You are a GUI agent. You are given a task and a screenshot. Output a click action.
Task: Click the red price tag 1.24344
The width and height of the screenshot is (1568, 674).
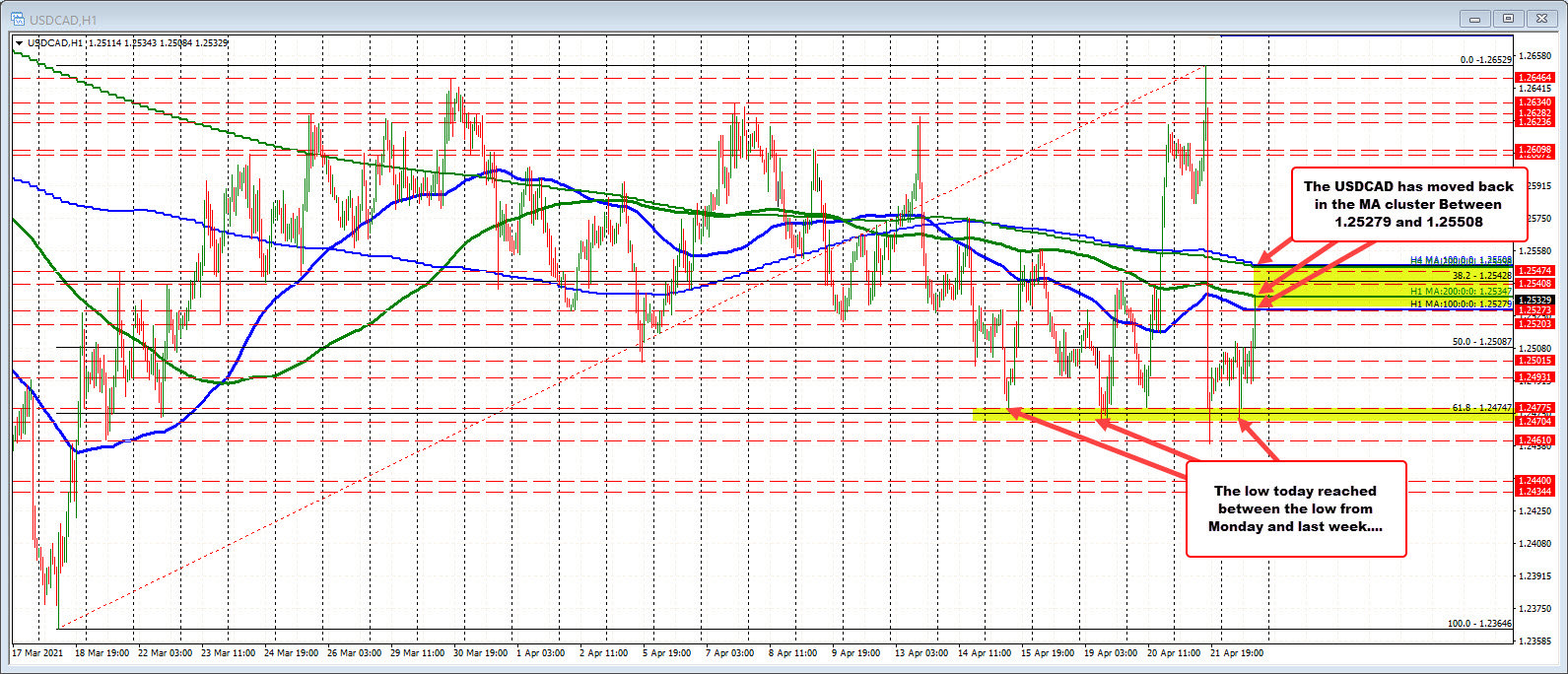(1535, 491)
